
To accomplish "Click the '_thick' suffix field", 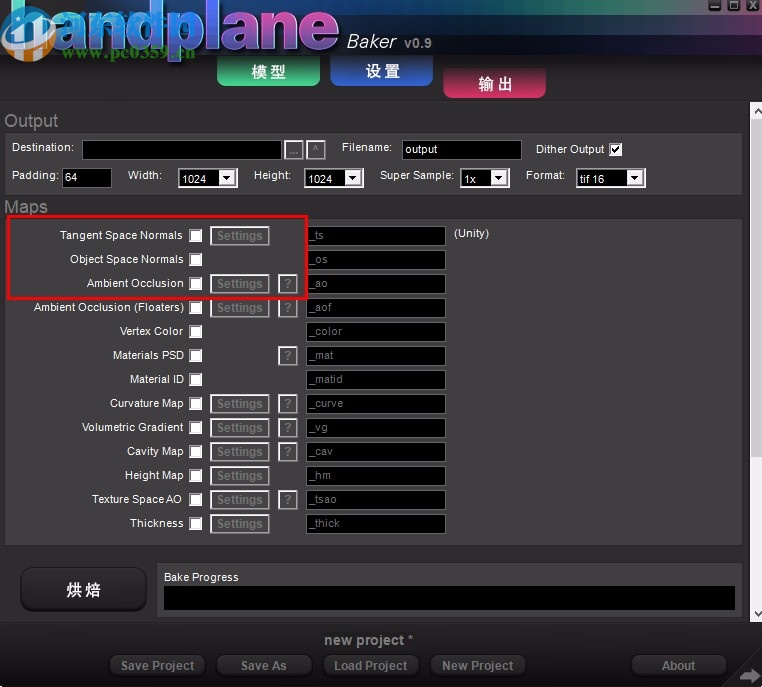I will click(376, 524).
